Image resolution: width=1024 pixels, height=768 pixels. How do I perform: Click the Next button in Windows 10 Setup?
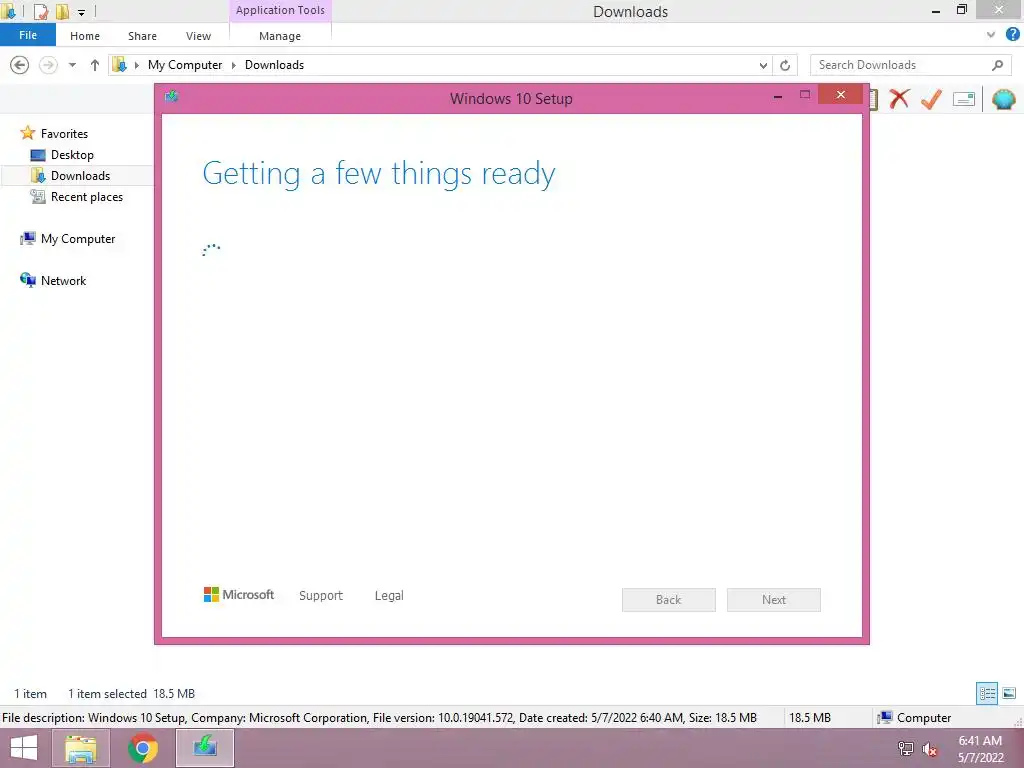(x=774, y=600)
